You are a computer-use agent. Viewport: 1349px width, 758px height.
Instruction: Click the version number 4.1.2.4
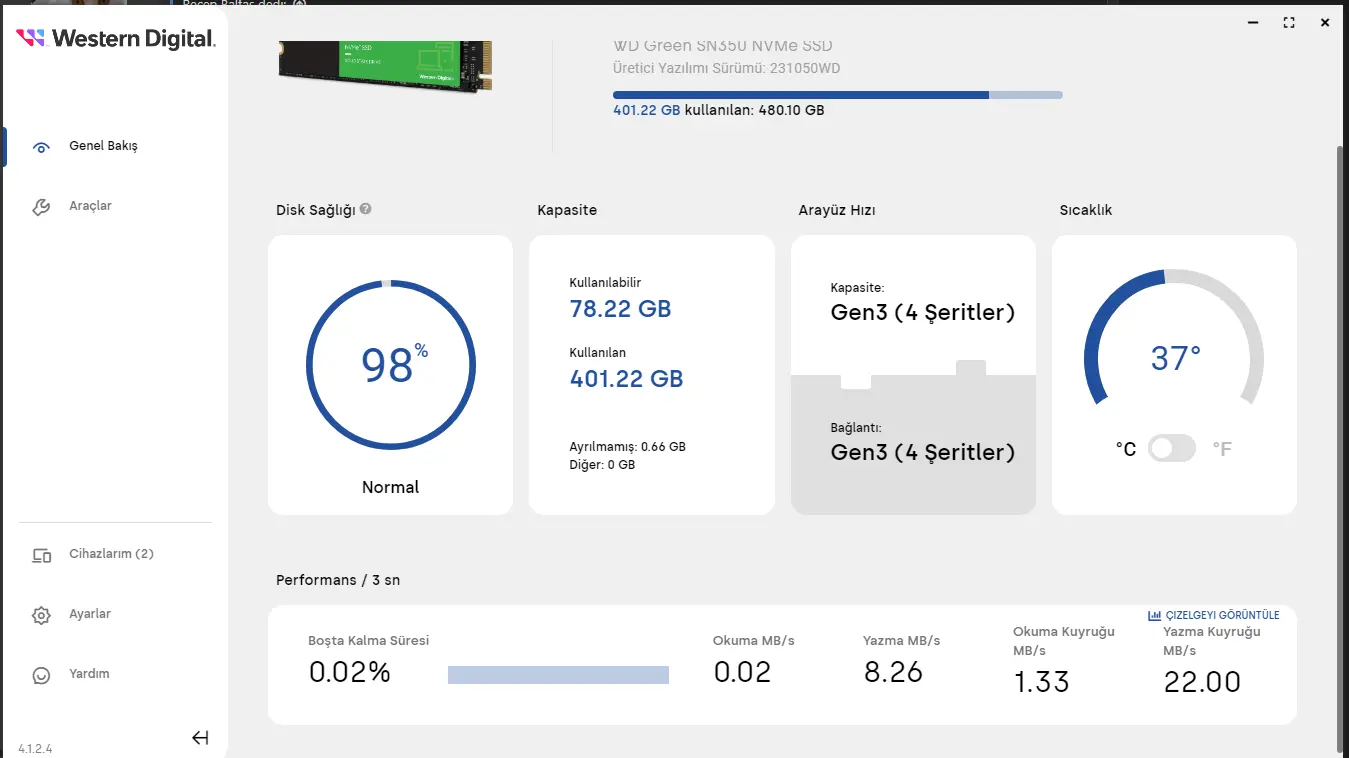click(35, 748)
